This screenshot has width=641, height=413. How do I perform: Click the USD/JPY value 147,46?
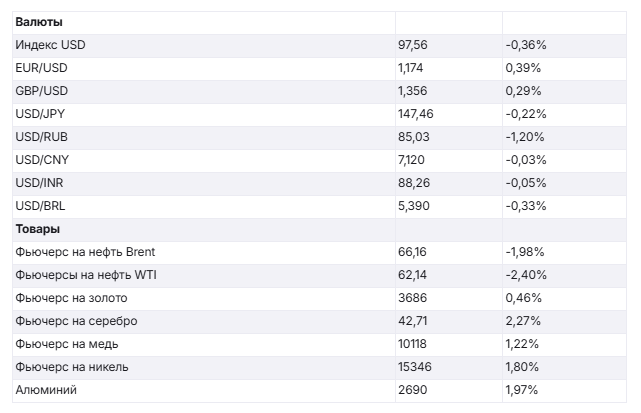click(416, 114)
